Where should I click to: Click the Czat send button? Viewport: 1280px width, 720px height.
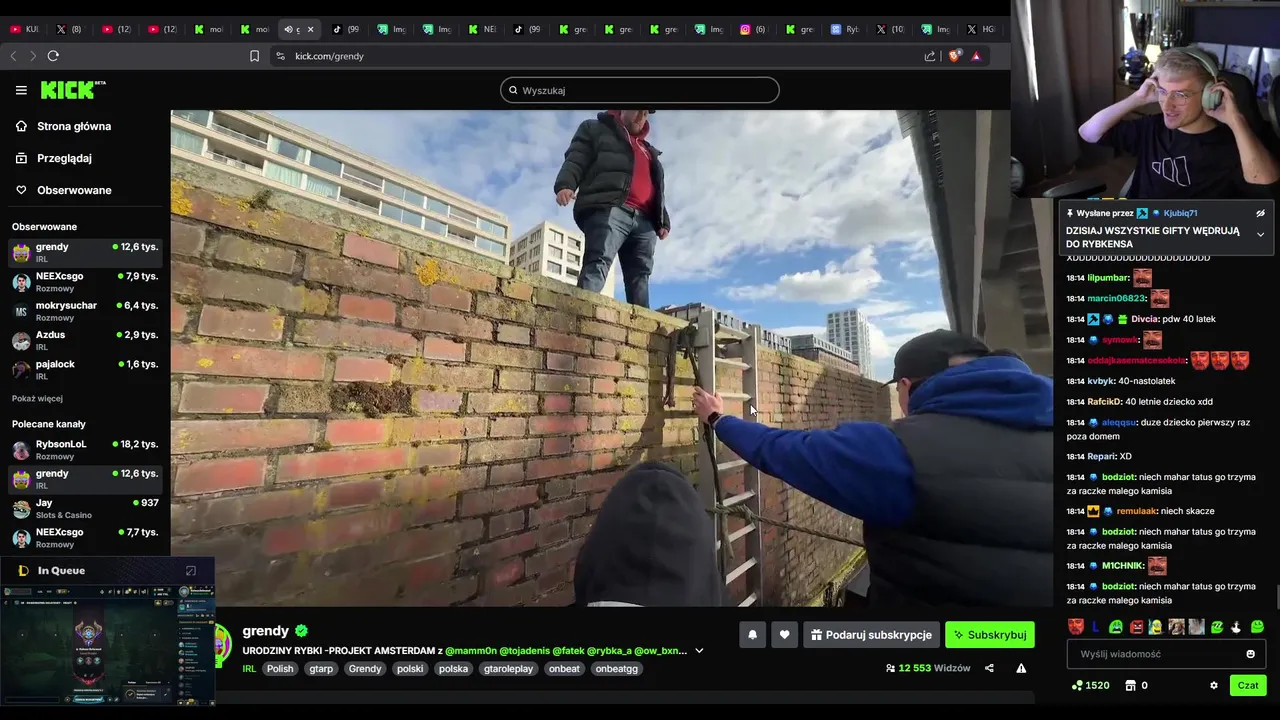tap(1248, 685)
